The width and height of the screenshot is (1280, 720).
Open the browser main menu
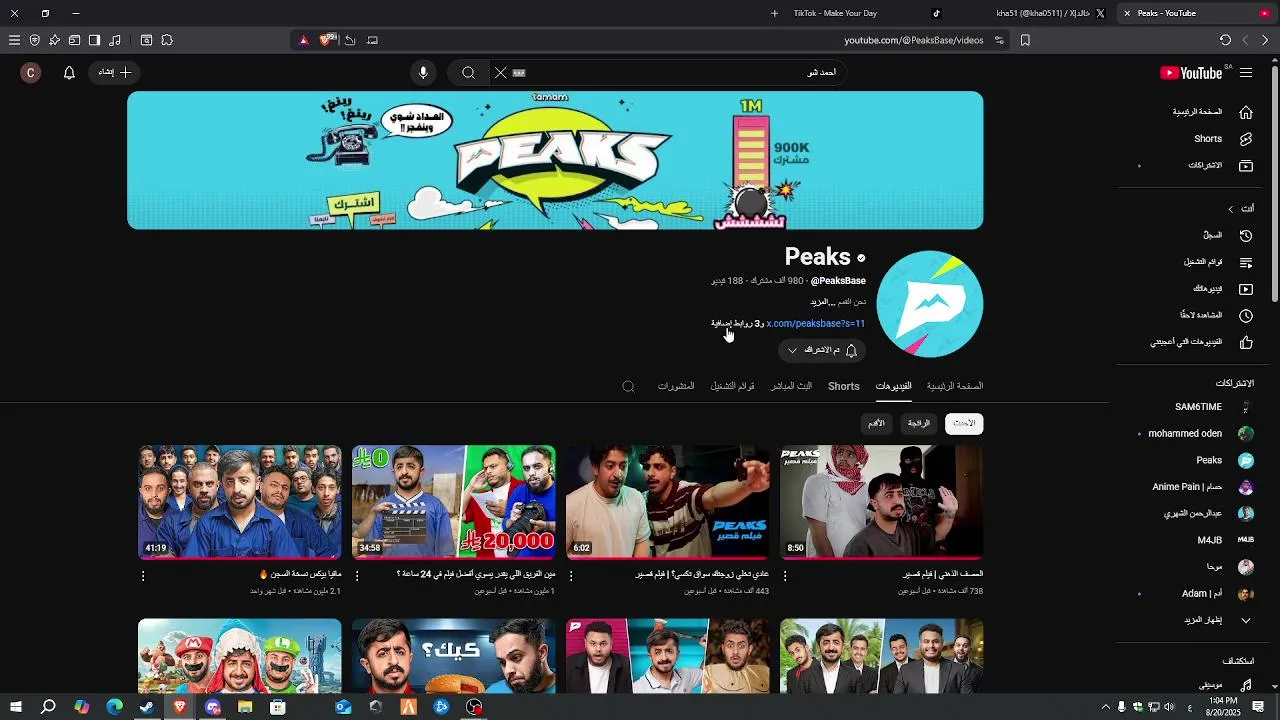click(x=14, y=40)
